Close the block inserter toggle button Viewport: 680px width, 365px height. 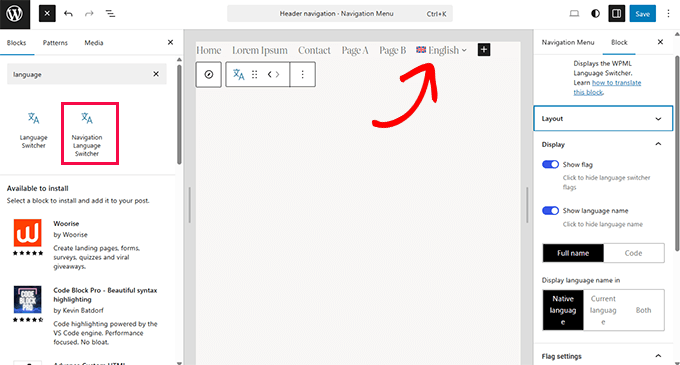[x=47, y=14]
